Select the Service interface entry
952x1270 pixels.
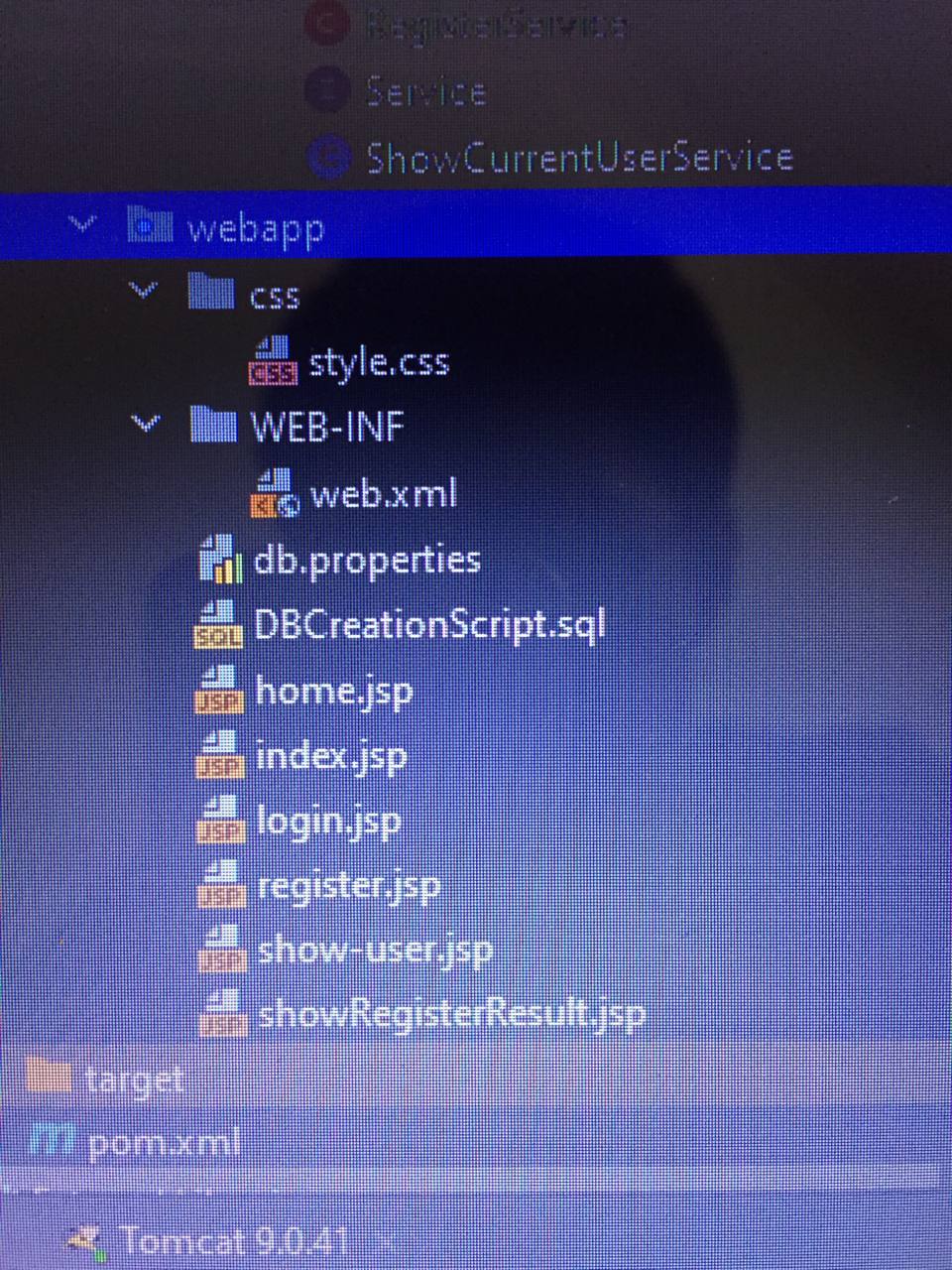425,91
